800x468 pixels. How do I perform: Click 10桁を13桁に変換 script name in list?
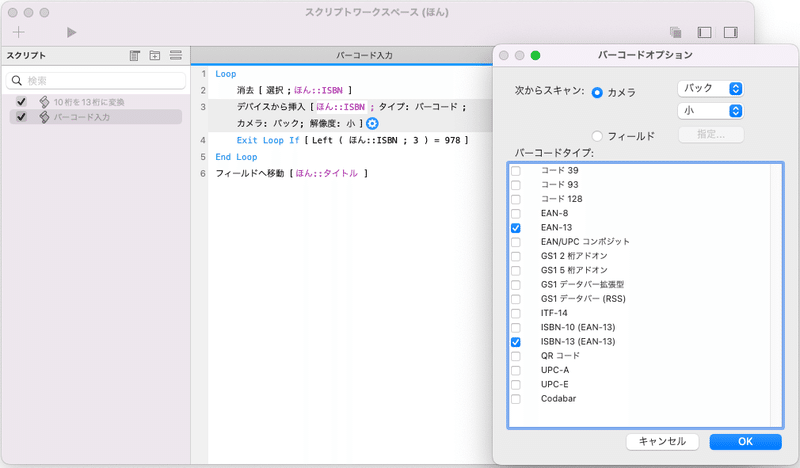pyautogui.click(x=89, y=102)
